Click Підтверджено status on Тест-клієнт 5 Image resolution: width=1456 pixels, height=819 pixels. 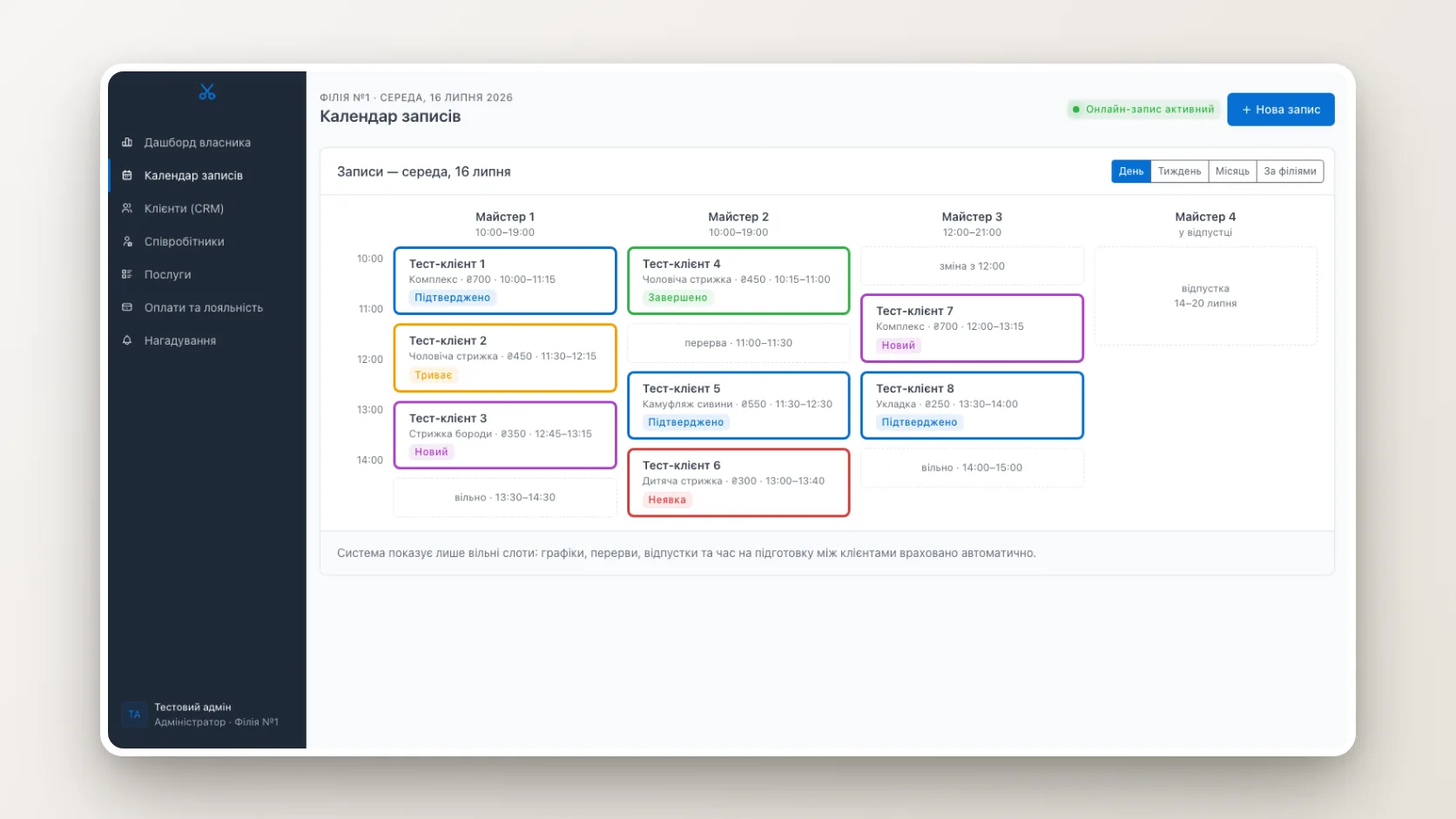pyautogui.click(x=685, y=422)
